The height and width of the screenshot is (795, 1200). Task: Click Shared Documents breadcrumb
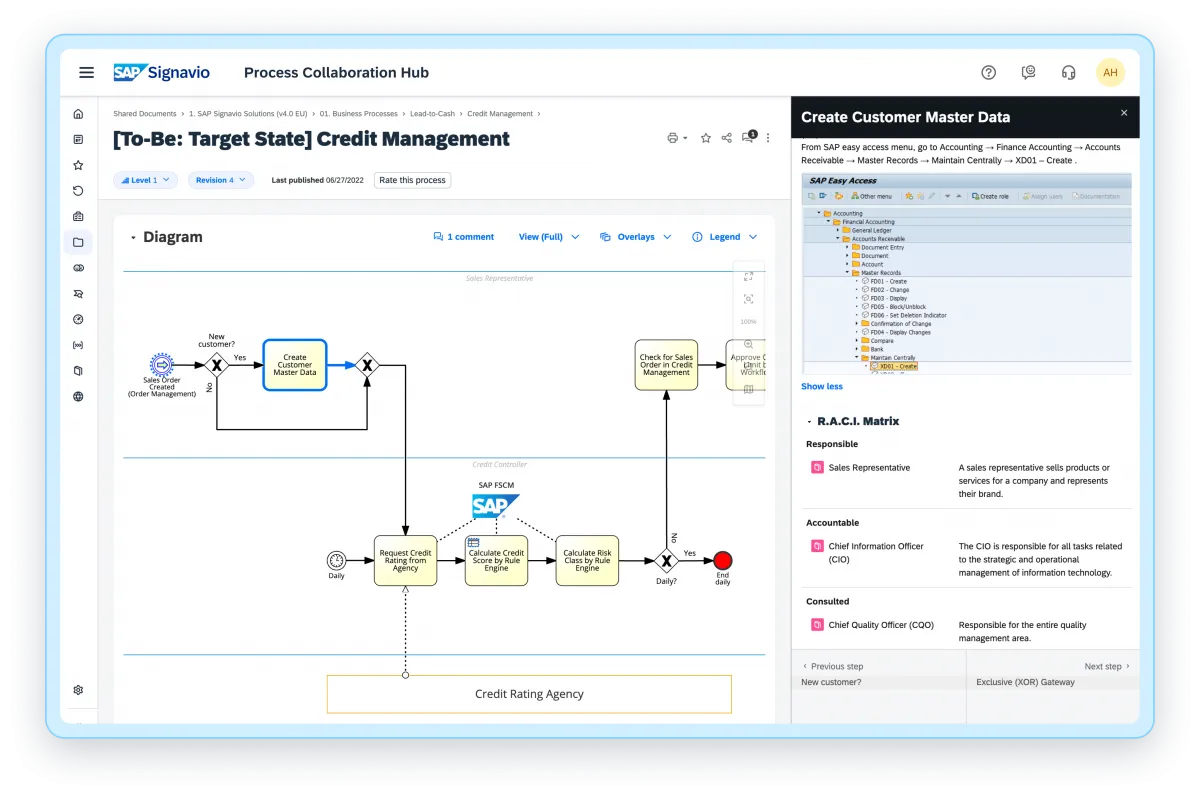[145, 114]
